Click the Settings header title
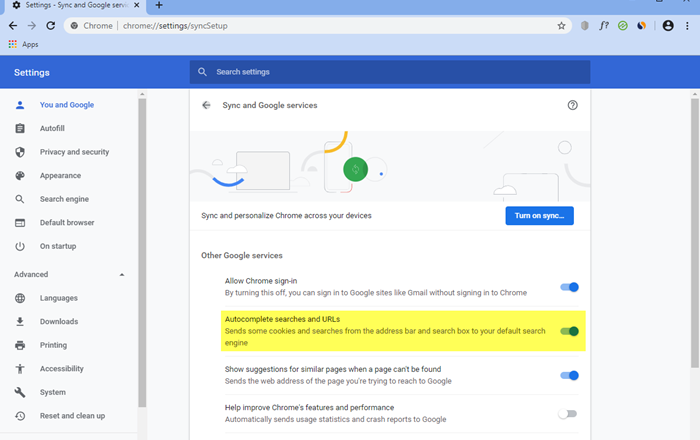The height and width of the screenshot is (440, 700). pyautogui.click(x=32, y=73)
